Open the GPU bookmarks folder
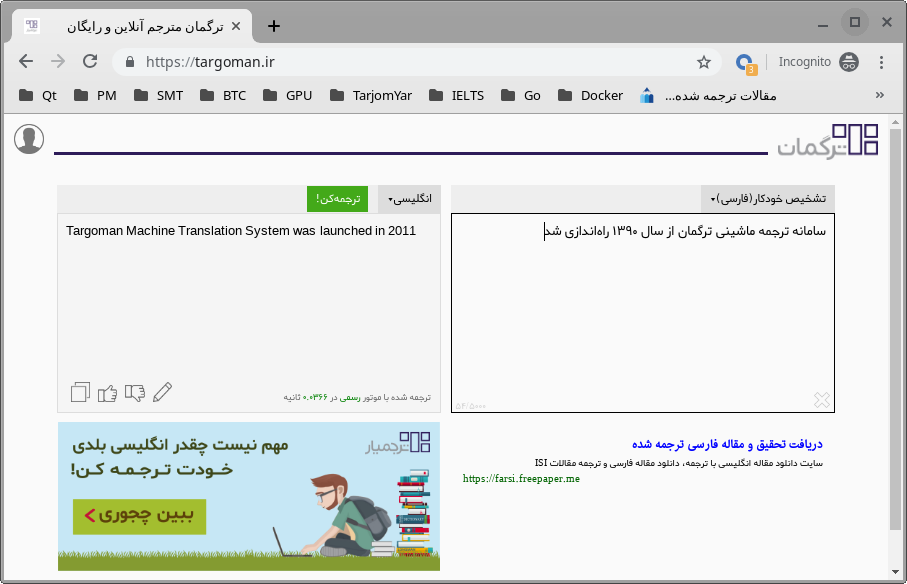Screen dimensions: 907x584 (287, 95)
